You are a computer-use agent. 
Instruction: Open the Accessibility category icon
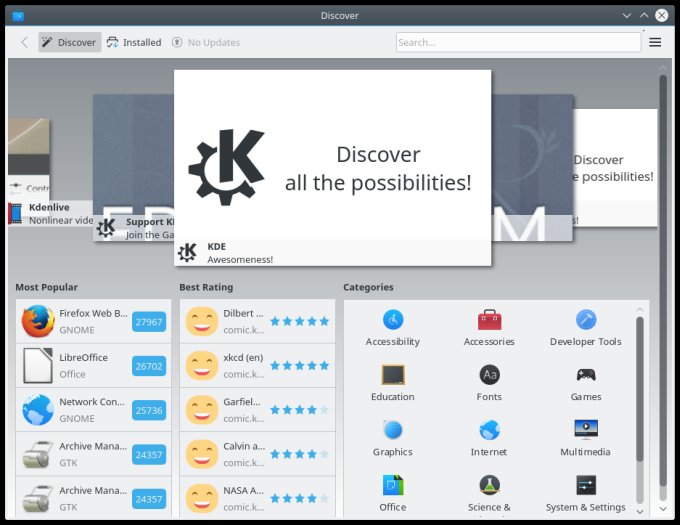[x=393, y=320]
